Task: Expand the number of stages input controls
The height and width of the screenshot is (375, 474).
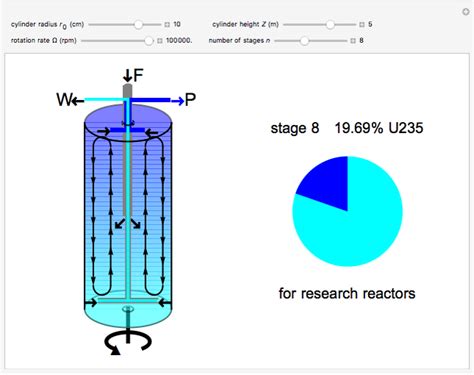Action: (353, 41)
